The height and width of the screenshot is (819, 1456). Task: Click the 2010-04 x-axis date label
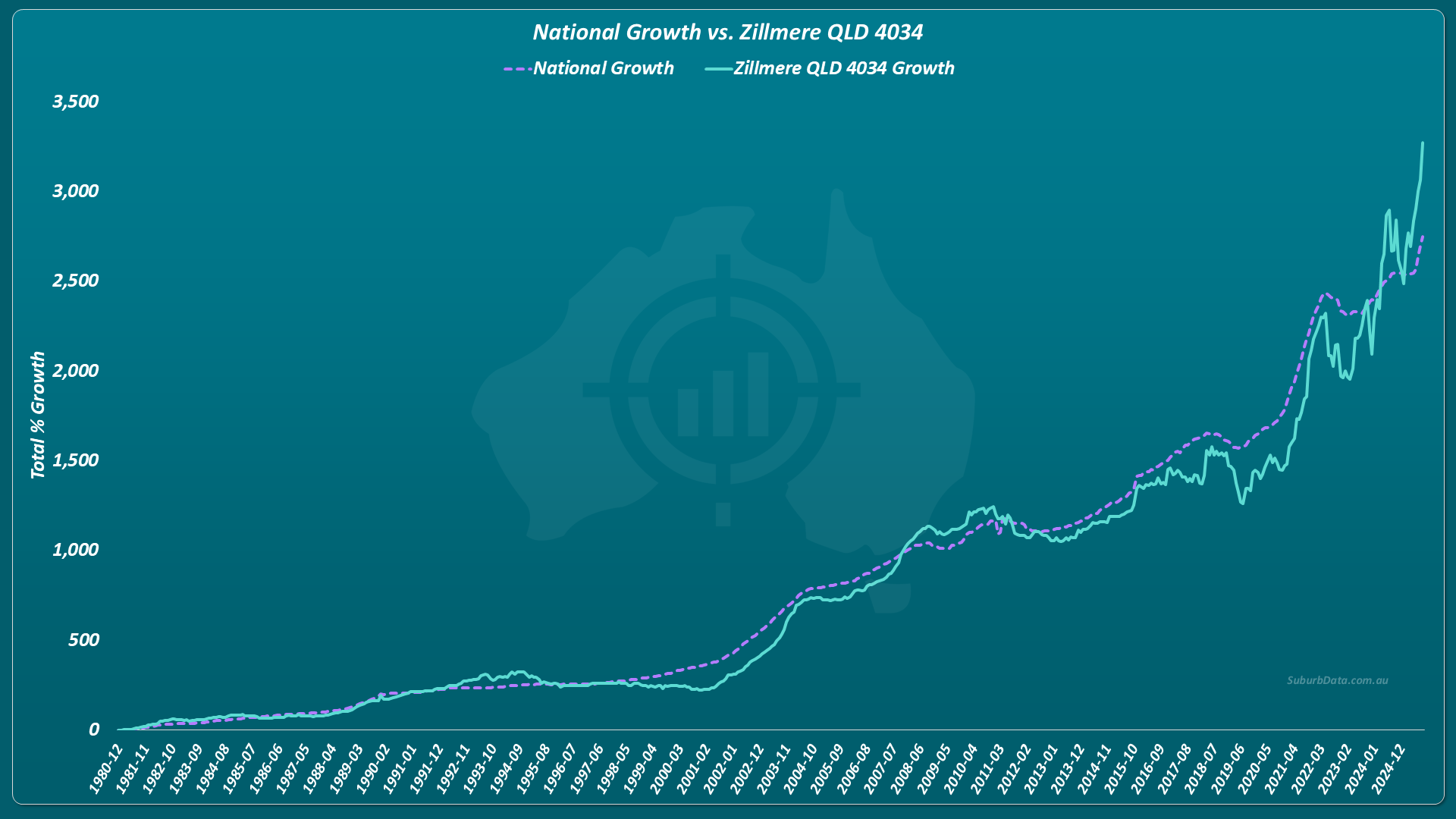pos(959,768)
